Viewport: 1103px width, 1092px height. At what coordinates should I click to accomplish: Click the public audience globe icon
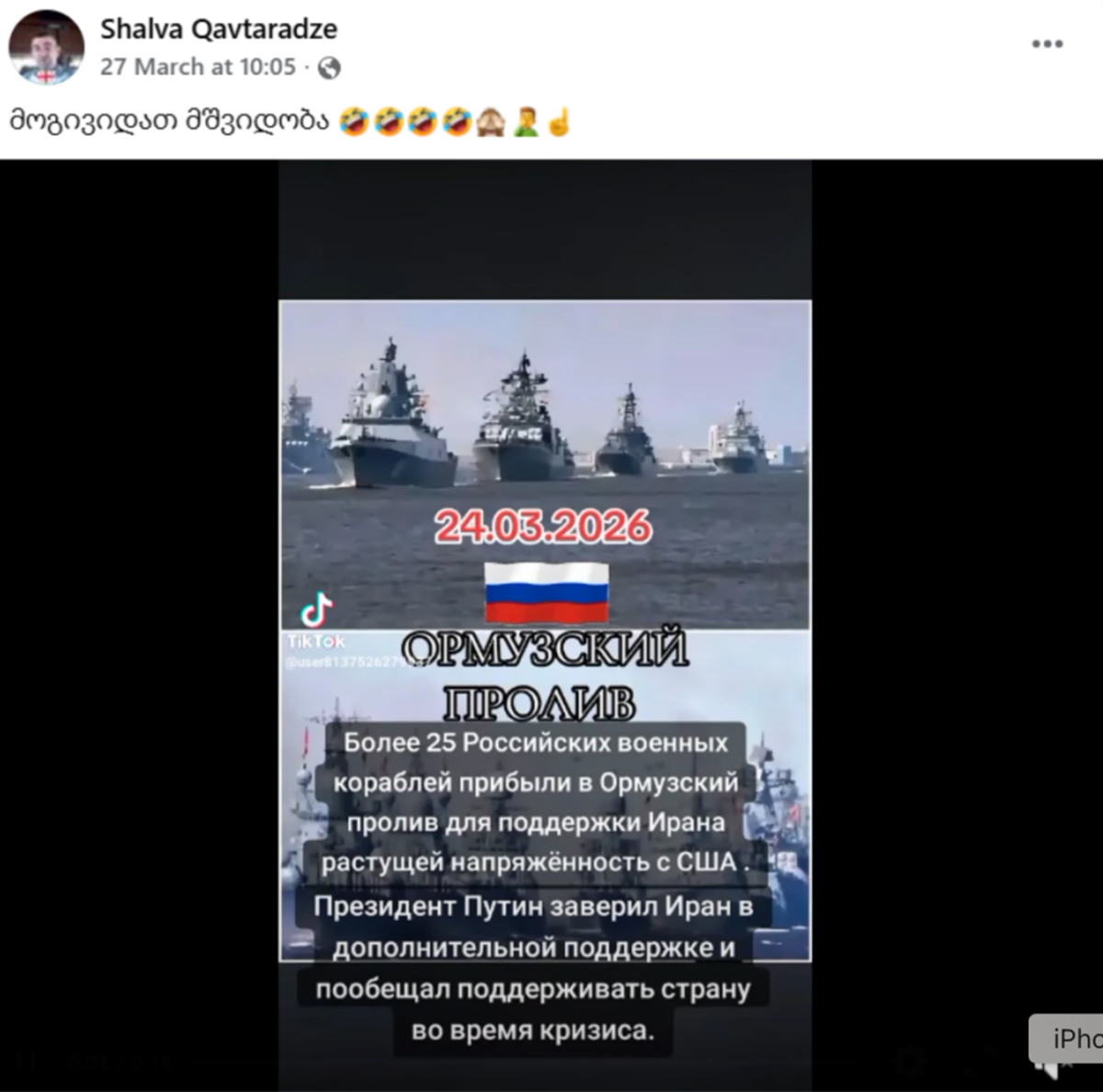(329, 68)
